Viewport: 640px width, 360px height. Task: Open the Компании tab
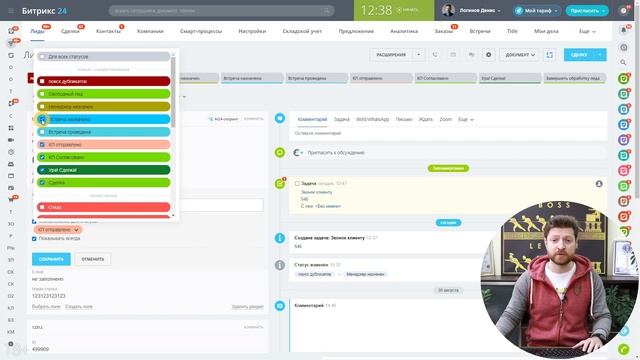pyautogui.click(x=150, y=31)
